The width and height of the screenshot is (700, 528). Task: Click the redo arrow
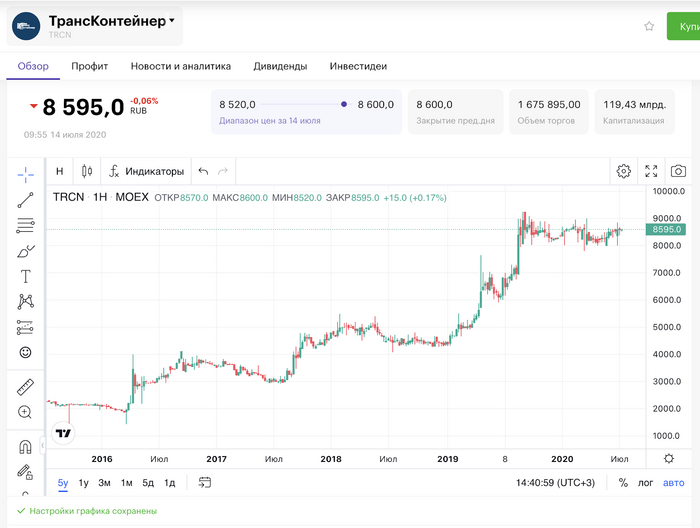pyautogui.click(x=223, y=171)
